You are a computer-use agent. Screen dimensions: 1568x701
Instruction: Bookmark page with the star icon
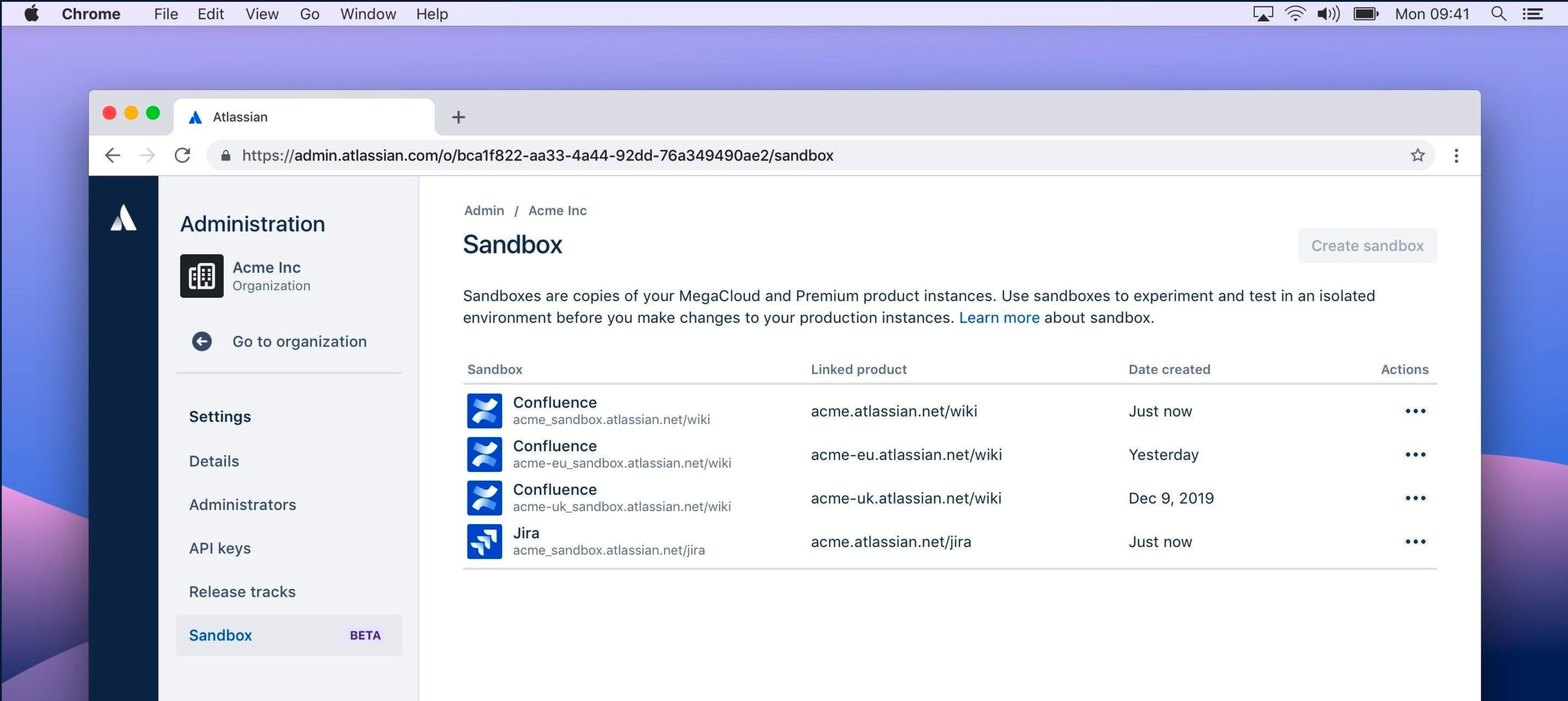tap(1418, 156)
